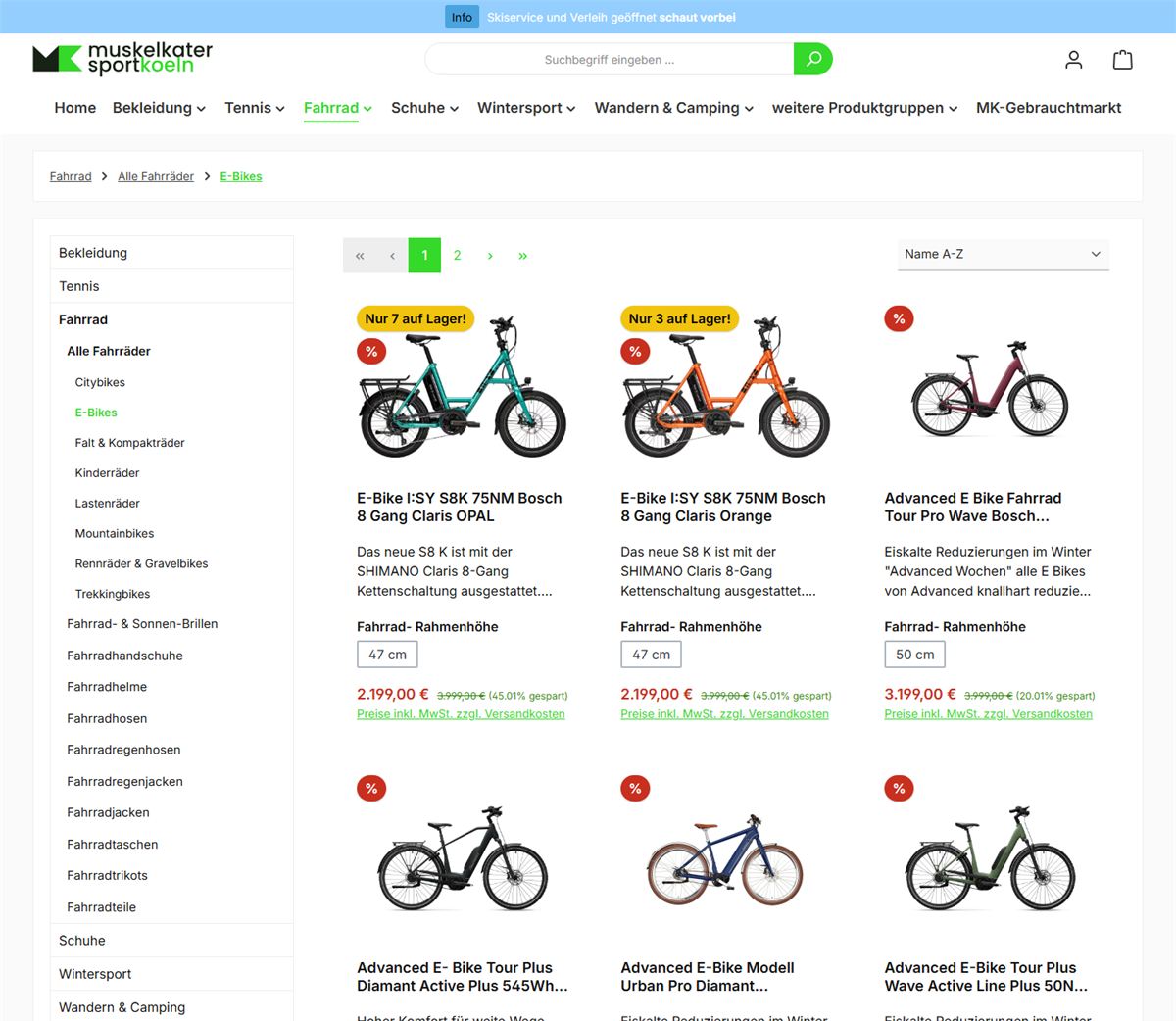This screenshot has height=1021, width=1176.
Task: Select 47 cm frame size for OPAL bike
Action: point(387,655)
